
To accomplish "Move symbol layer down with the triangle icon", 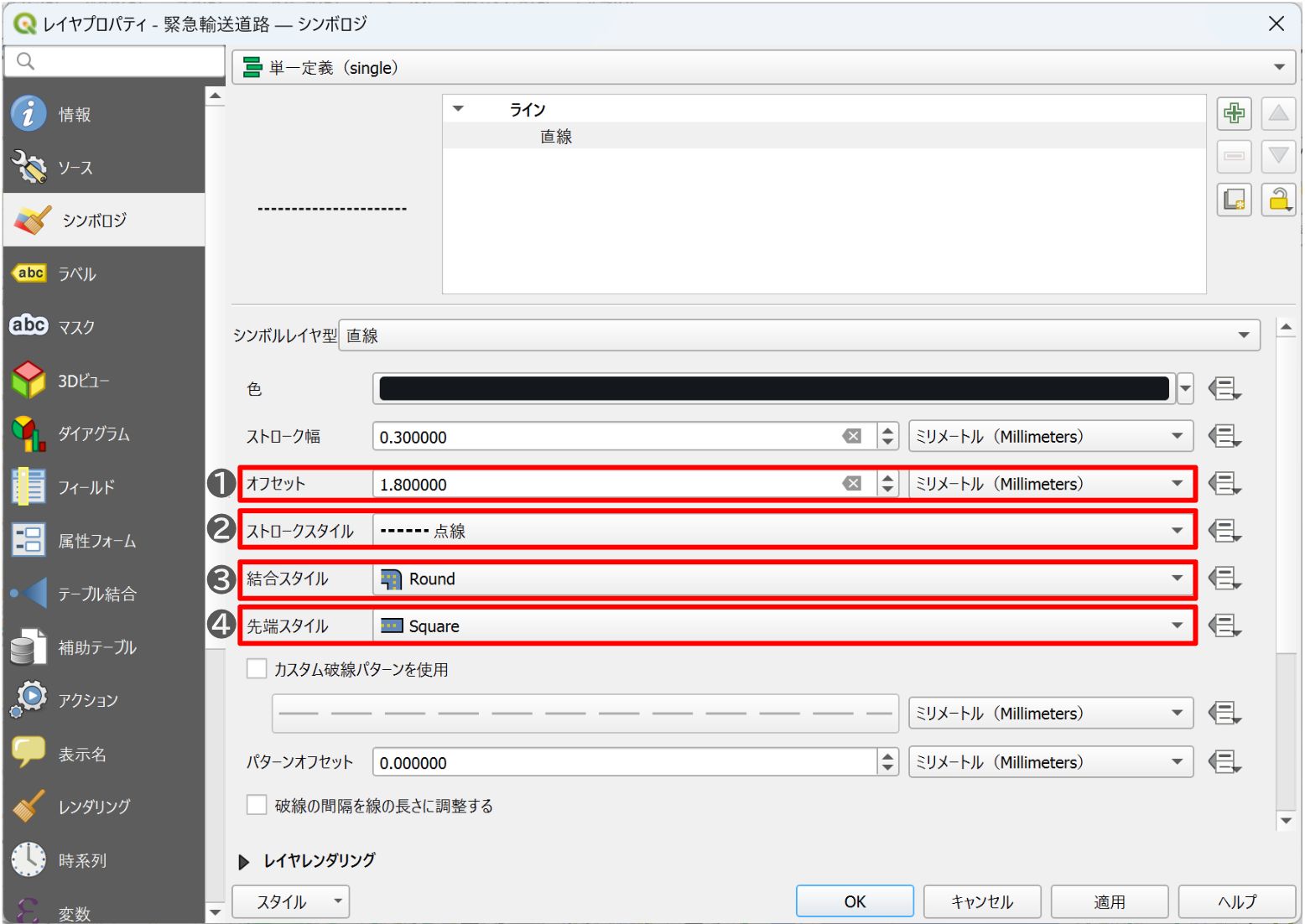I will (x=1278, y=156).
